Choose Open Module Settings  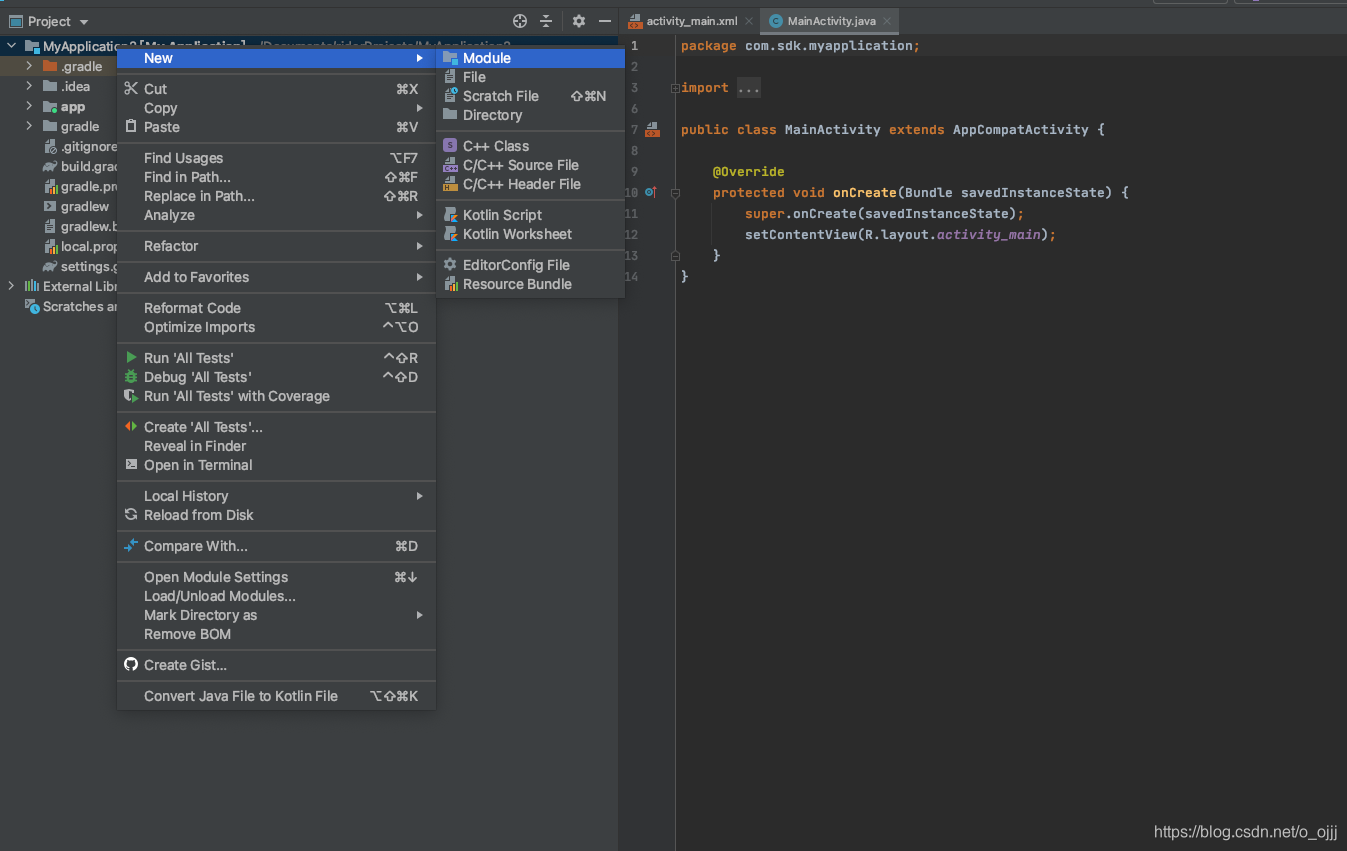(276, 577)
